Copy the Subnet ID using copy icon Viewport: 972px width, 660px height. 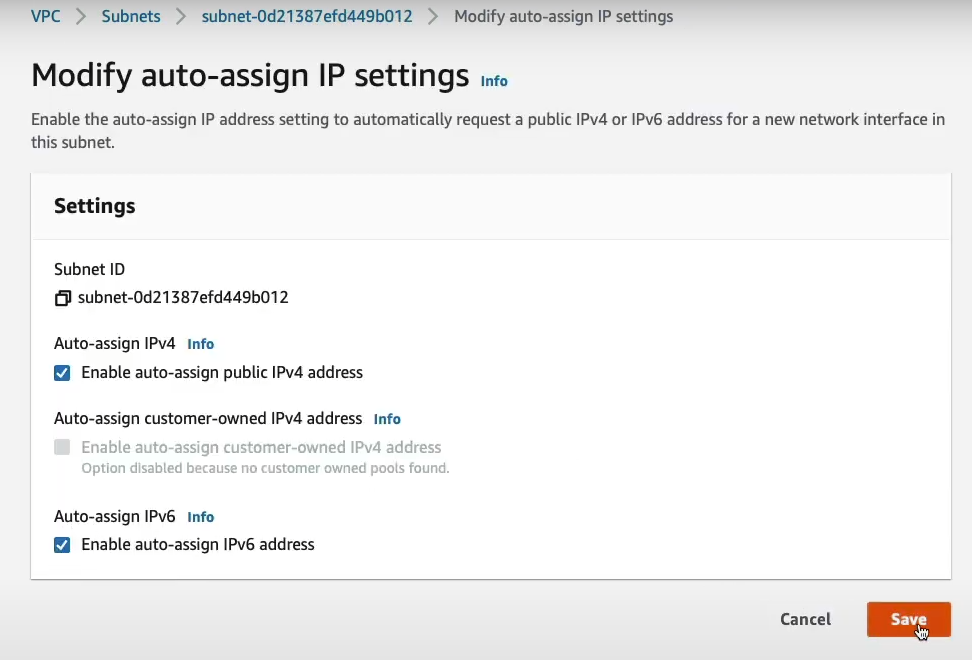click(63, 298)
